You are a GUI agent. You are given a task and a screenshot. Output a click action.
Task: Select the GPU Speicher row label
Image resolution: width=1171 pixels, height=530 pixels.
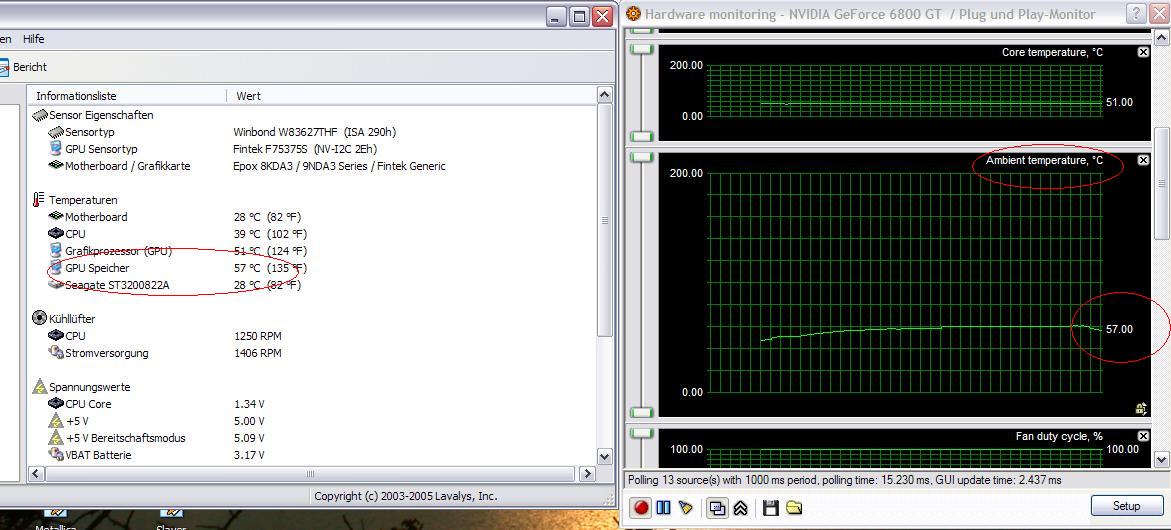coord(97,268)
